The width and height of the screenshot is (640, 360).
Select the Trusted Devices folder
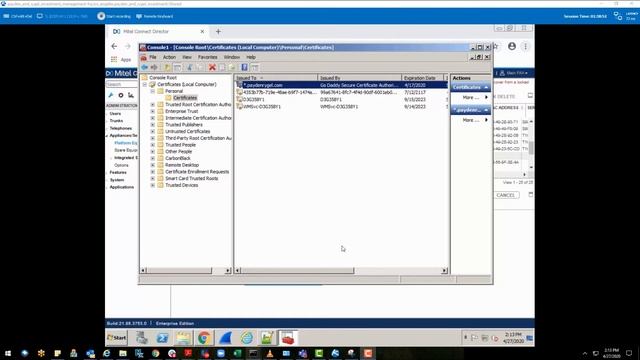pos(182,185)
